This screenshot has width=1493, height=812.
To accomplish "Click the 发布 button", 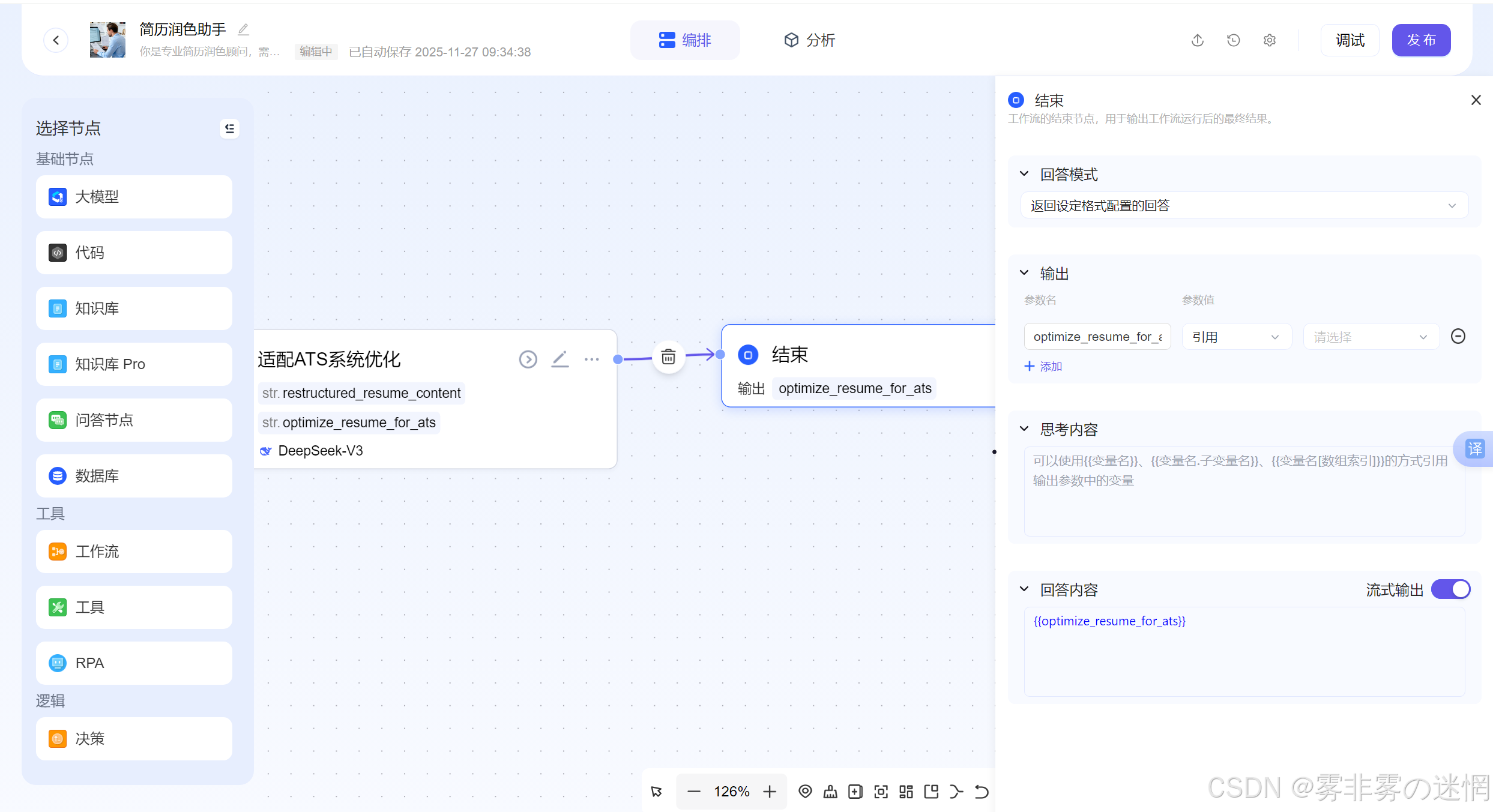I will pos(1420,40).
